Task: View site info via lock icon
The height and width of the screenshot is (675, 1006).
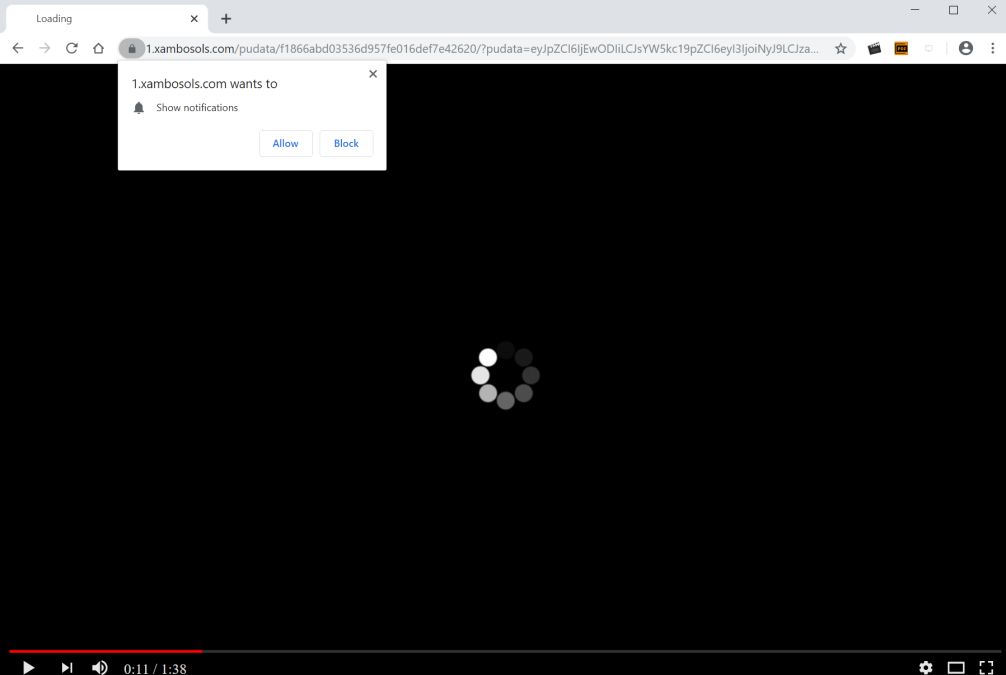Action: point(132,48)
